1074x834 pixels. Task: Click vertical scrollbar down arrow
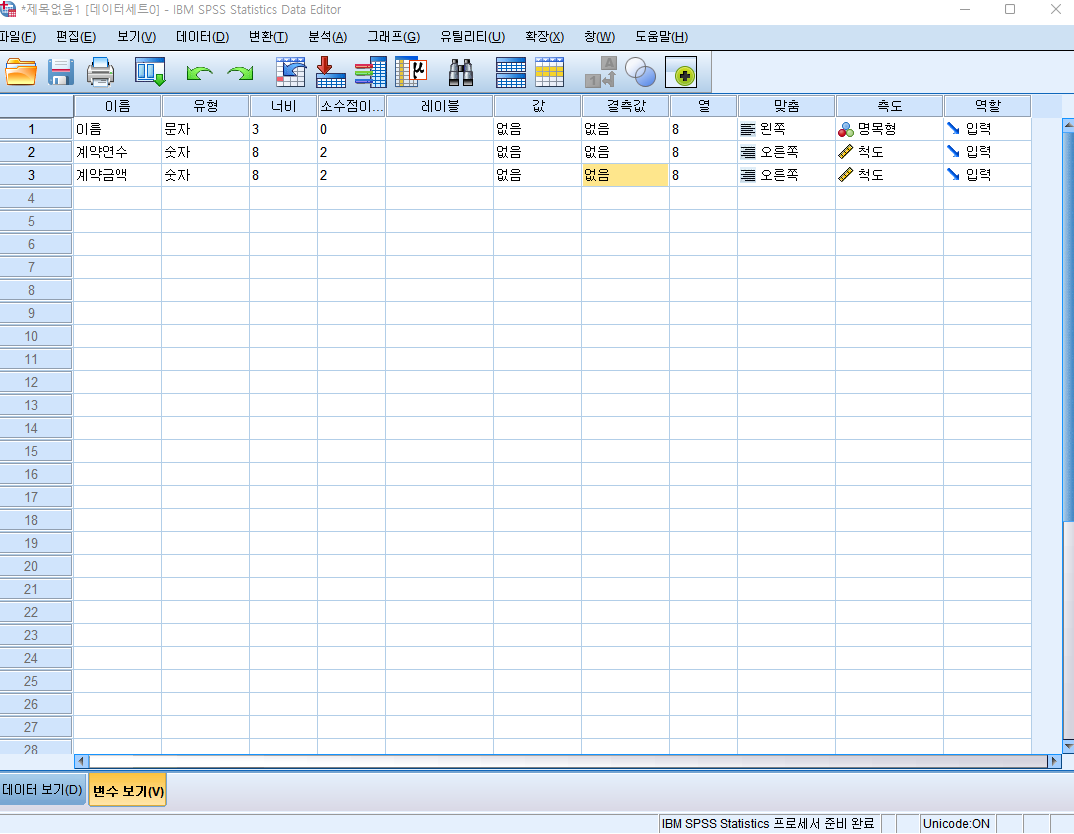1068,746
